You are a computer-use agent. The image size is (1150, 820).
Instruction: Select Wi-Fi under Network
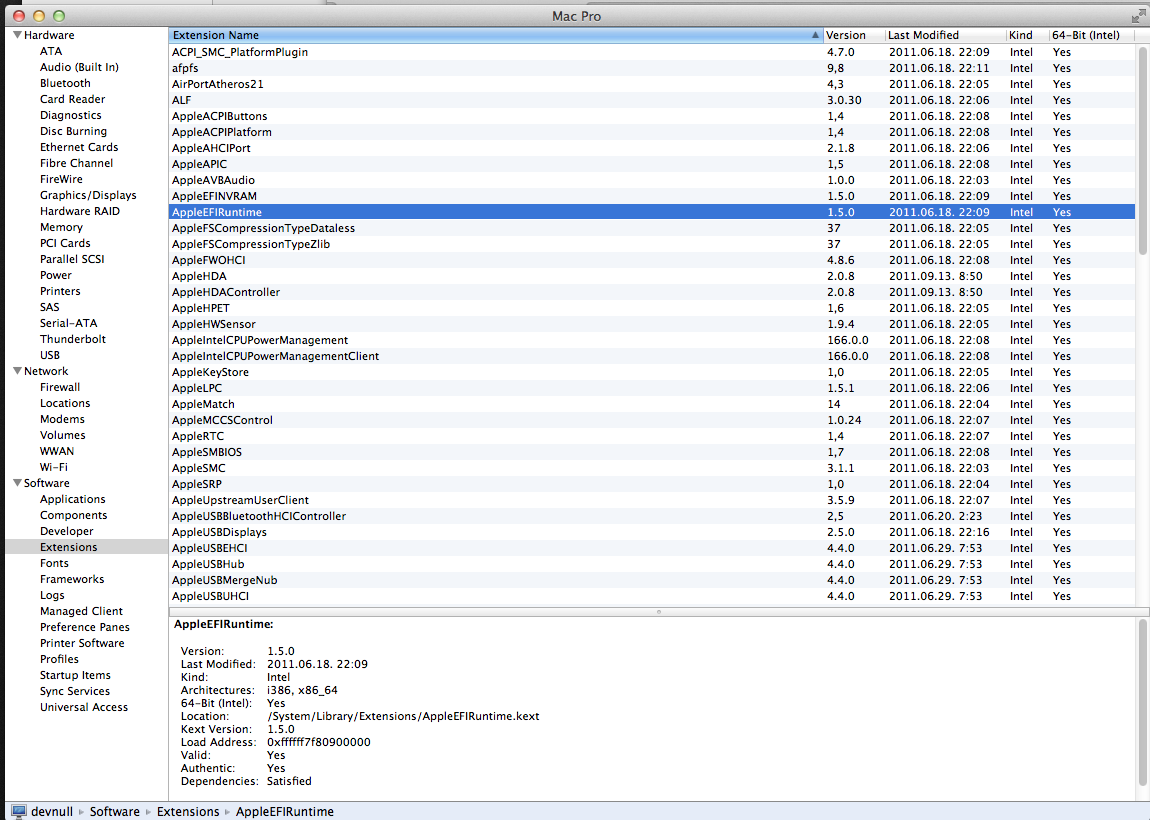(54, 467)
